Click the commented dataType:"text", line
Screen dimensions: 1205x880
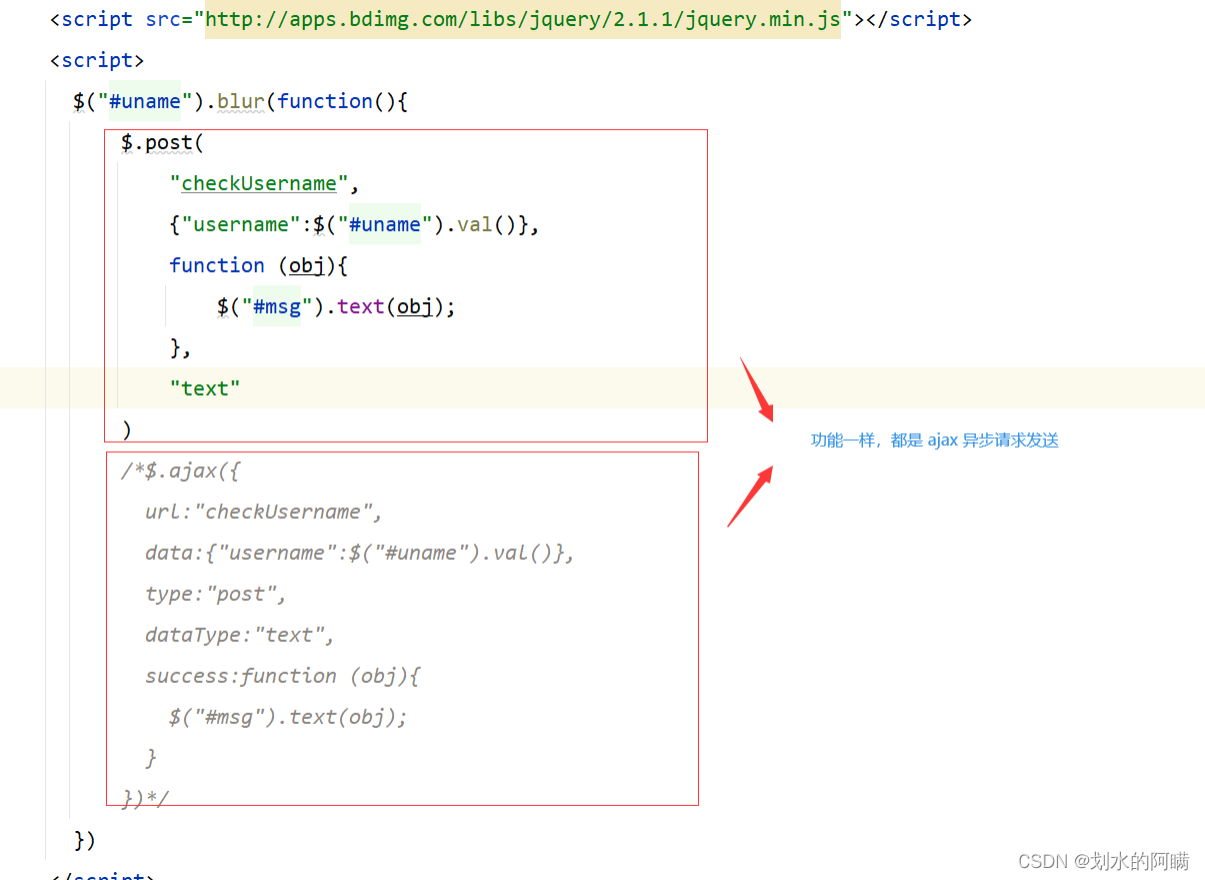coord(240,634)
